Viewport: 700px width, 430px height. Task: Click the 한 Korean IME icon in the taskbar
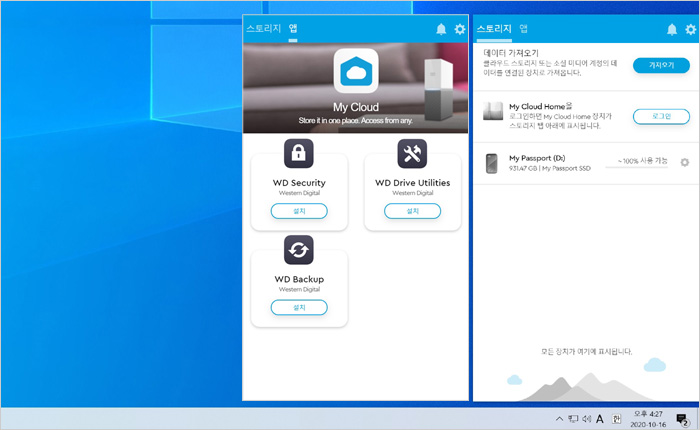[x=616, y=419]
